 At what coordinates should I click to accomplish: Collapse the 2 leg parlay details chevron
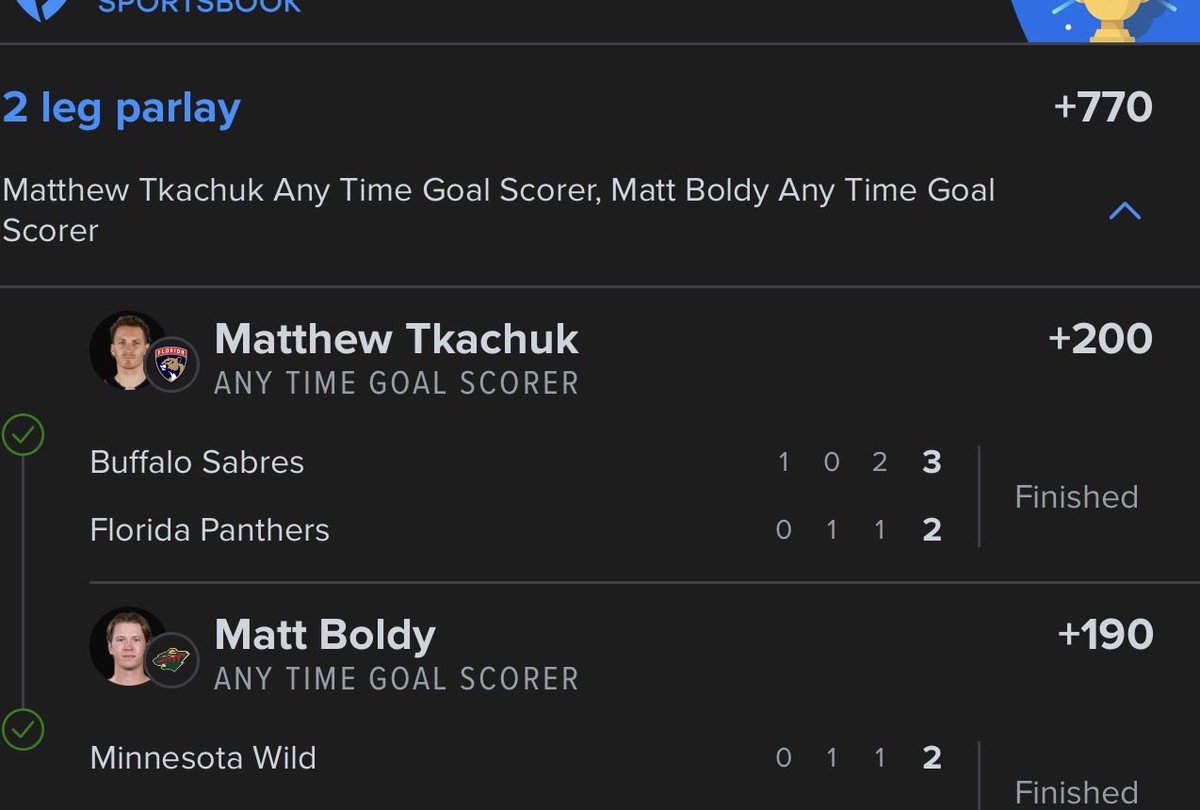[x=1125, y=211]
